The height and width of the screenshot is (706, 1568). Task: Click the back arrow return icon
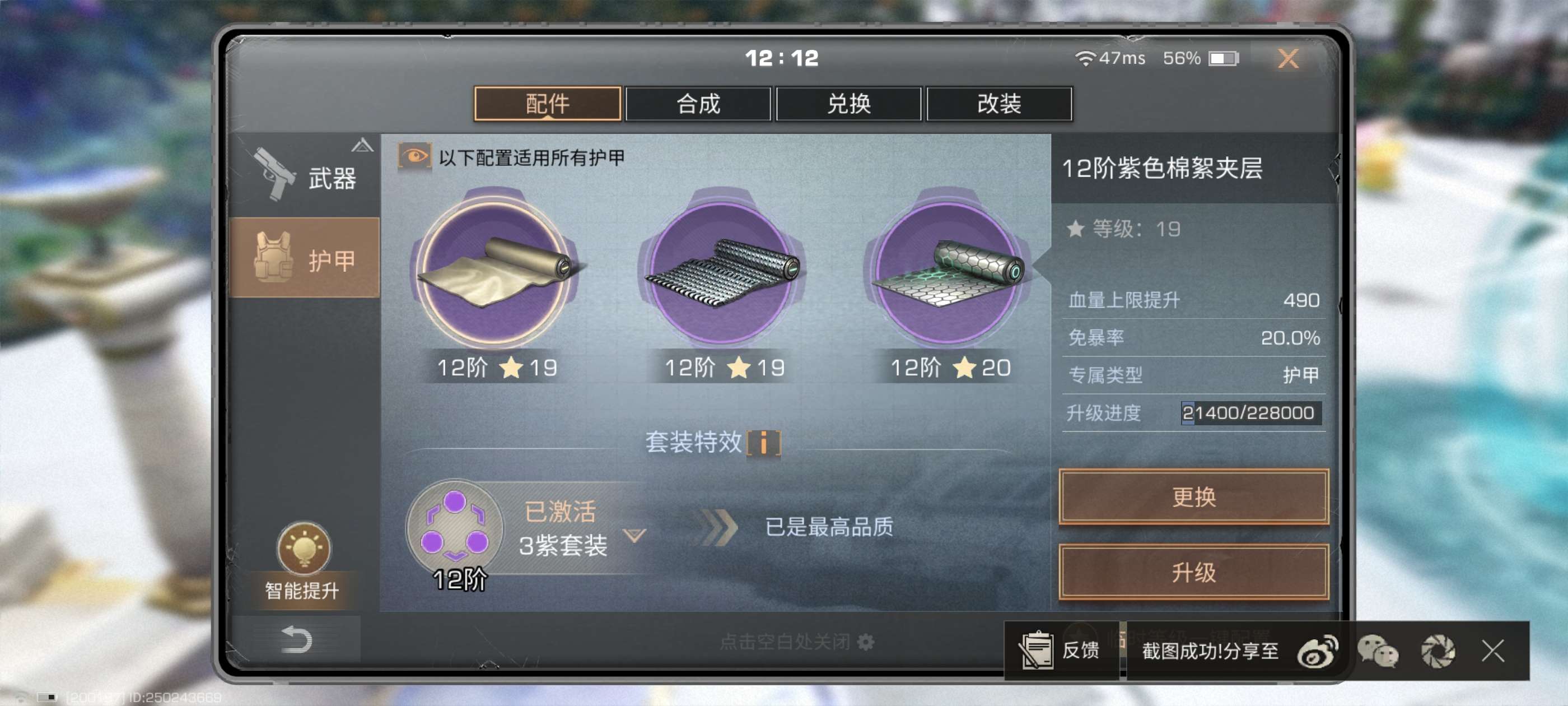point(296,640)
